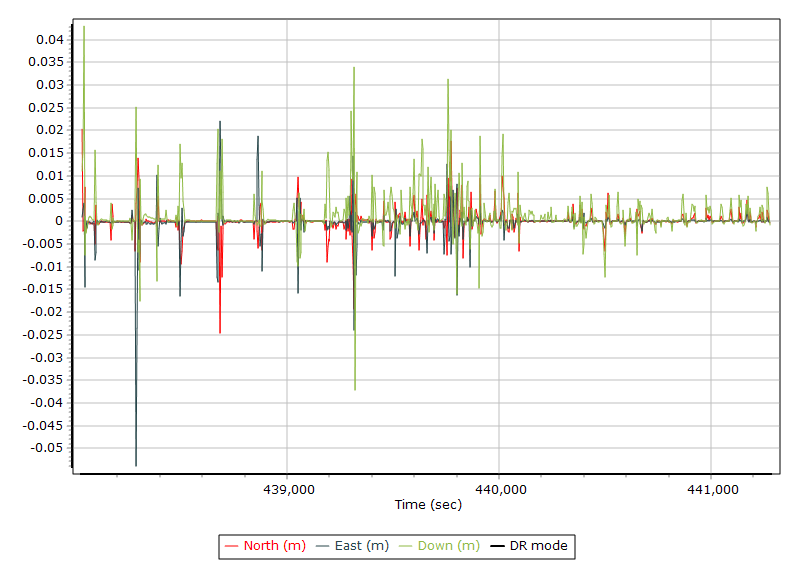Click the 441,000 x-axis tick label

tap(711, 489)
